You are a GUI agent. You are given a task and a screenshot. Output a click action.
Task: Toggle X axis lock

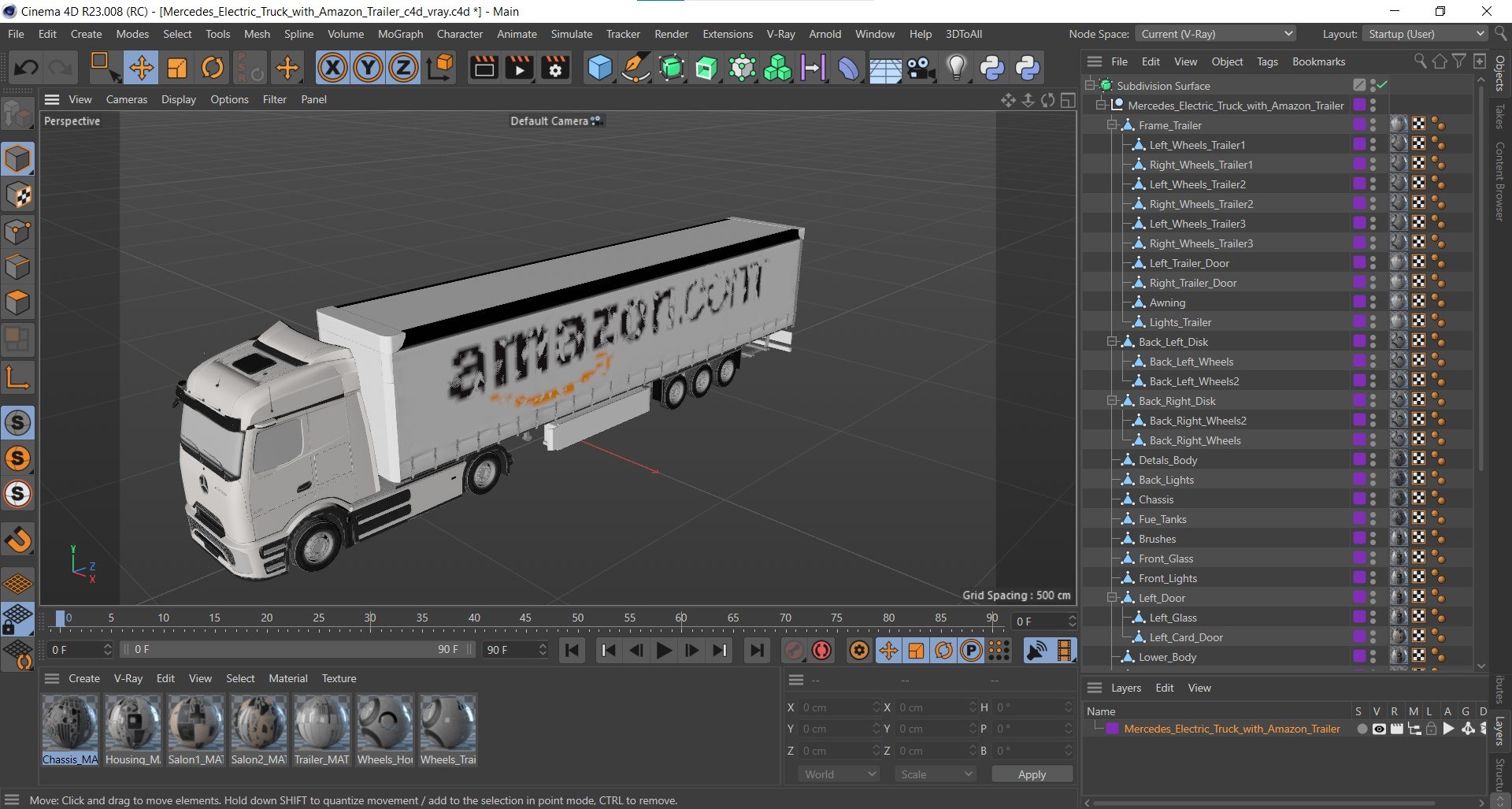332,68
